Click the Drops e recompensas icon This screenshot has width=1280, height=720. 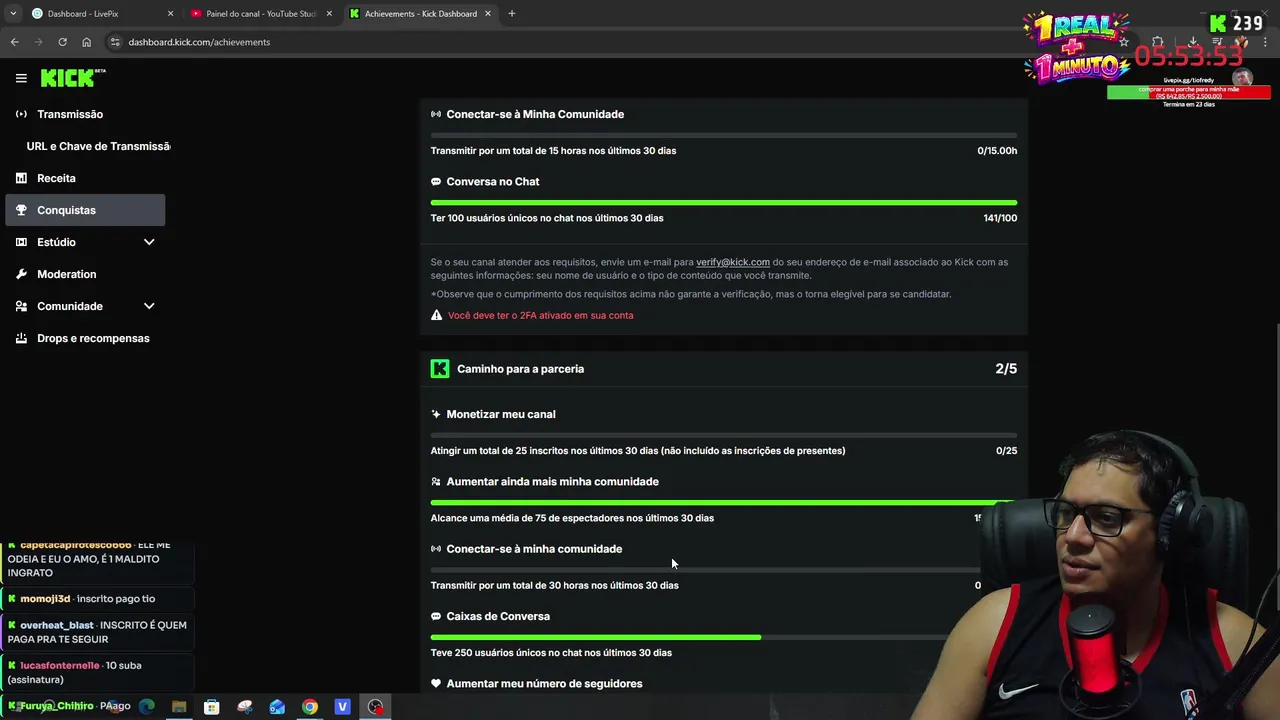point(21,338)
